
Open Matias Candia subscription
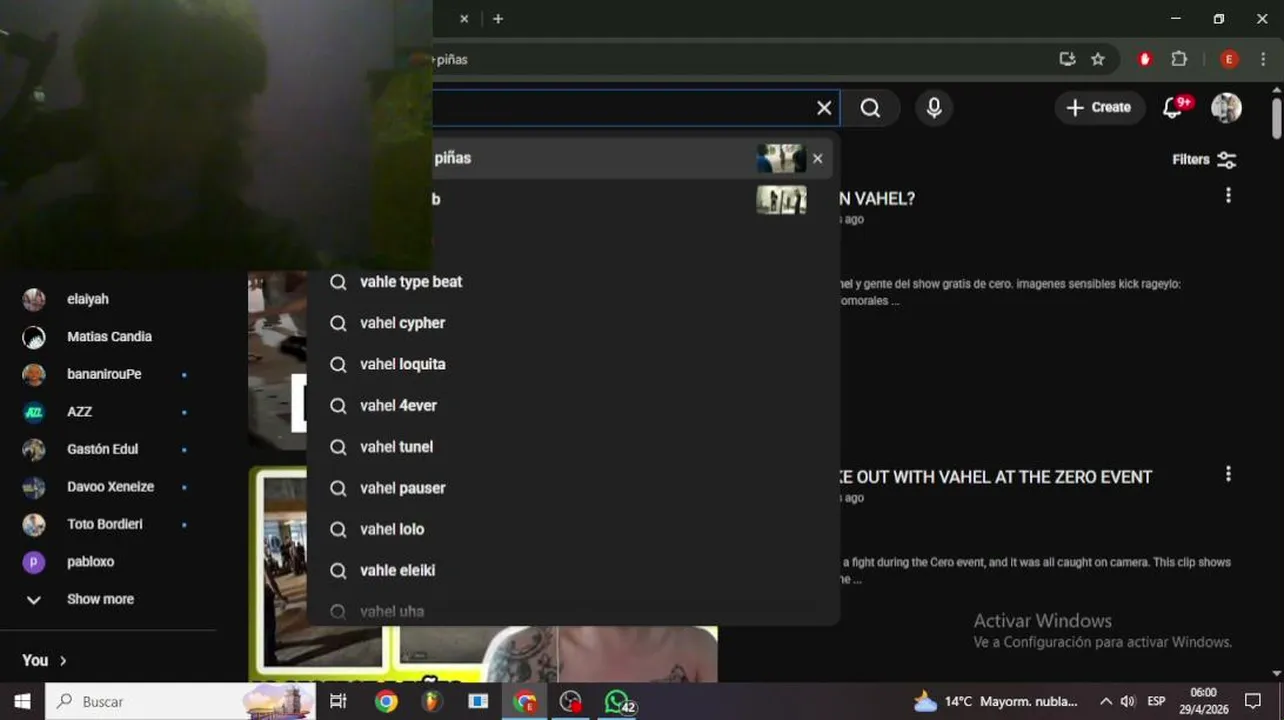[108, 337]
